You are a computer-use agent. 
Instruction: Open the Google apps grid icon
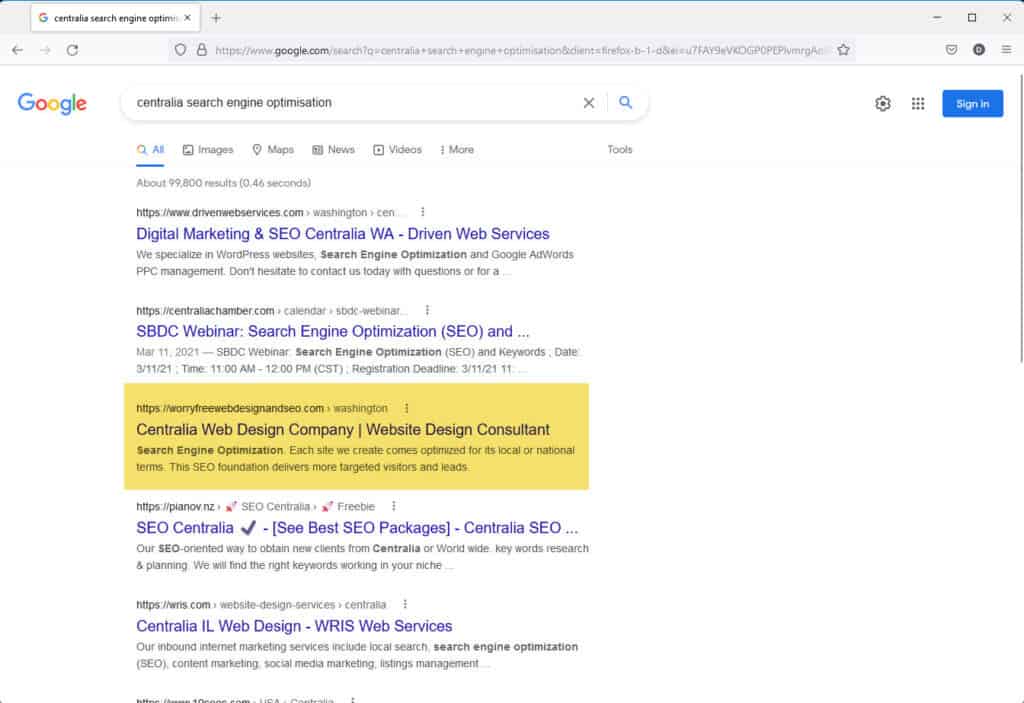(918, 103)
